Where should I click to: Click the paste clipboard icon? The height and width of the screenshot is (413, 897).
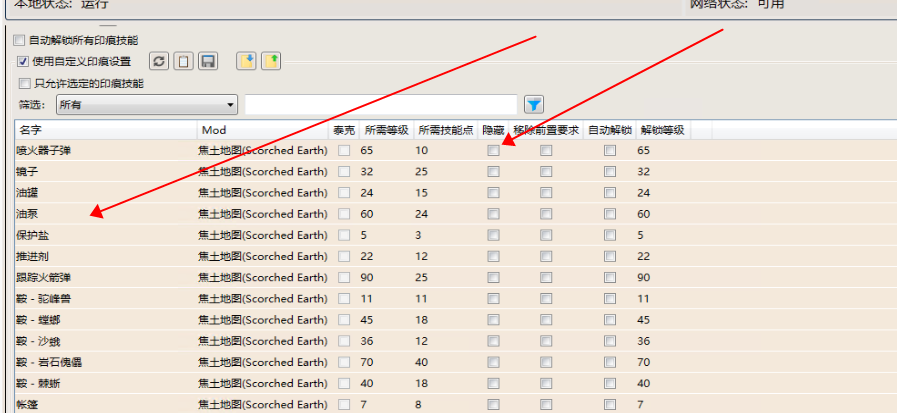coord(183,62)
